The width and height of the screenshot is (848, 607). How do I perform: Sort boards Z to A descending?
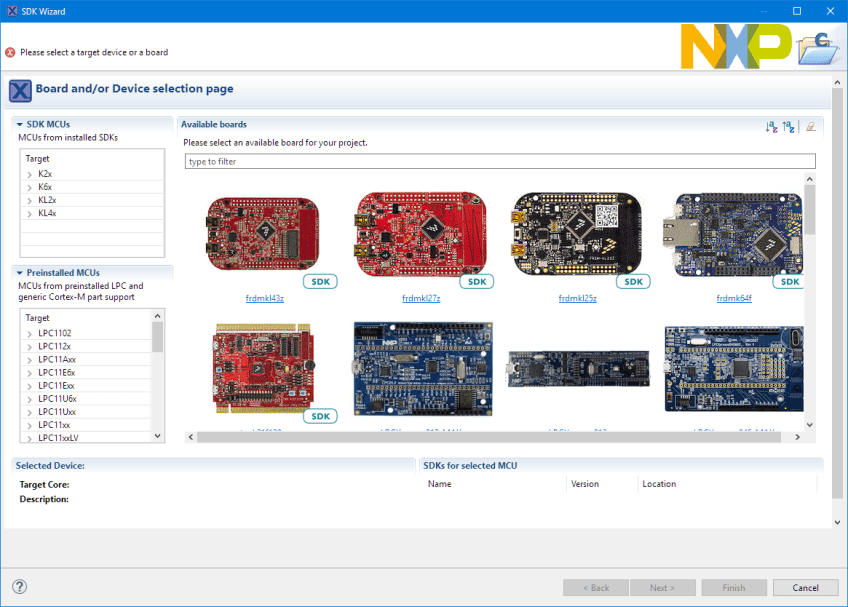click(x=788, y=127)
